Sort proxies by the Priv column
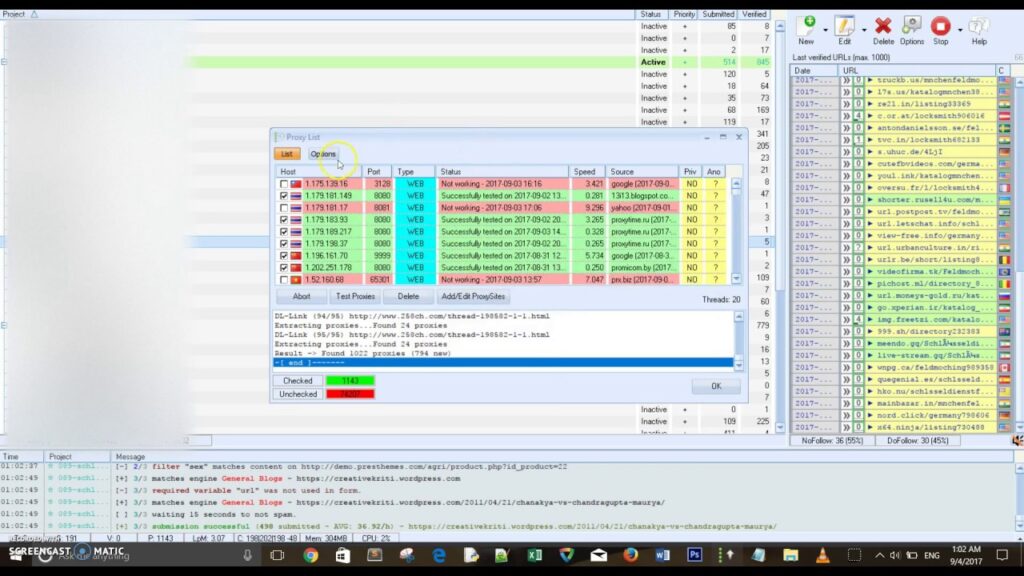 coord(690,172)
